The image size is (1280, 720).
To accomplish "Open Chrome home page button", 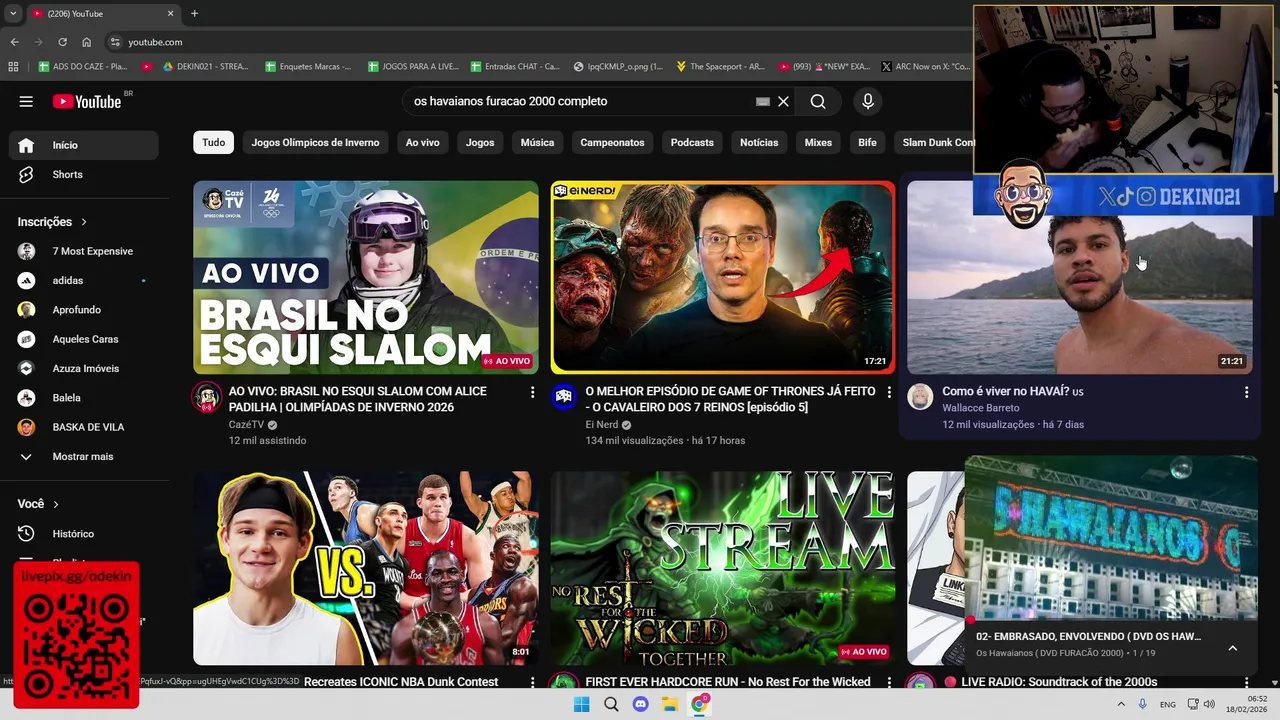I will [87, 42].
